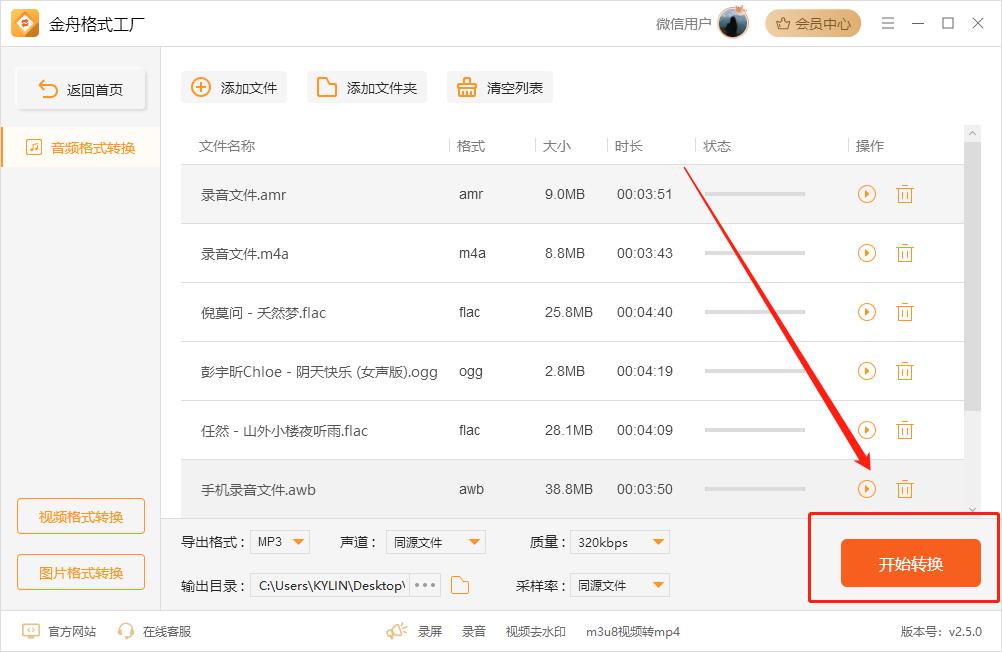The width and height of the screenshot is (1002, 652).
Task: Delete 手机录音文件.awb using its trash icon
Action: pyautogui.click(x=905, y=490)
